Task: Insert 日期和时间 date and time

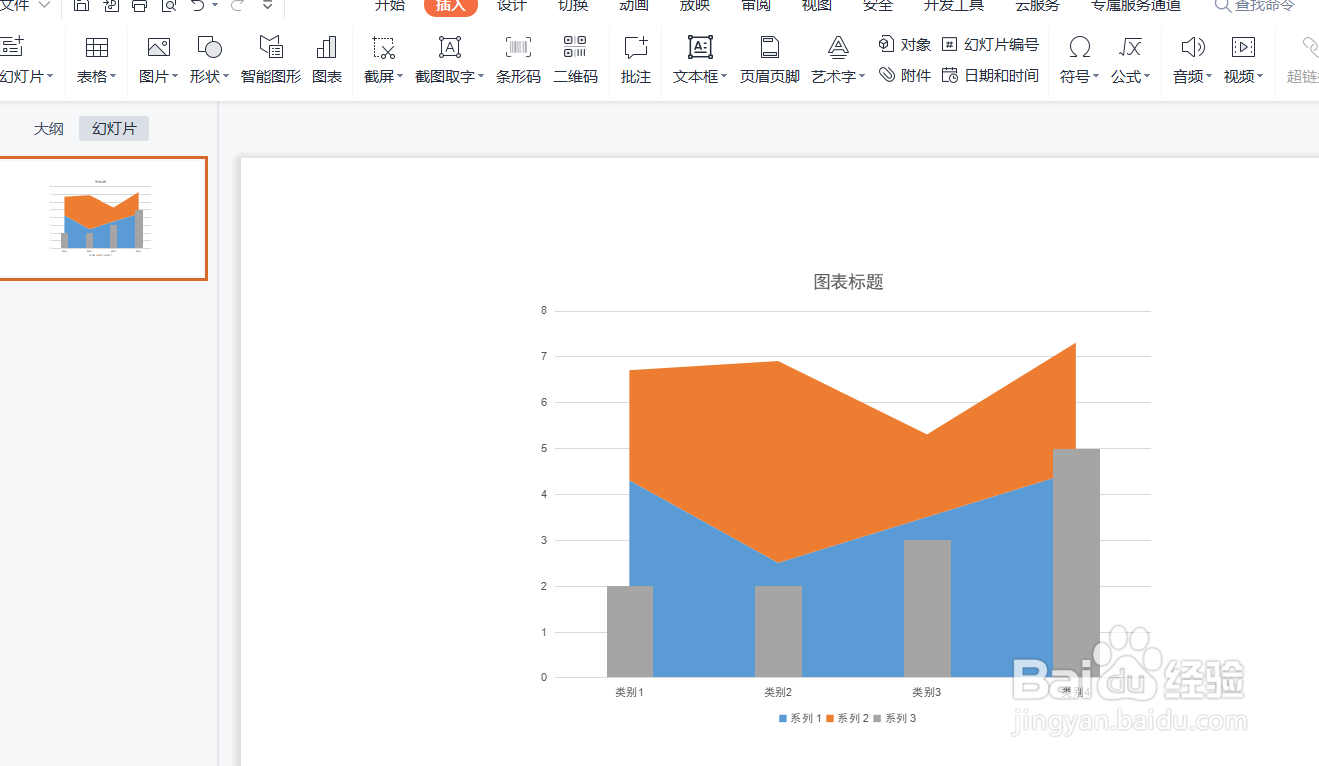Action: click(x=990, y=75)
